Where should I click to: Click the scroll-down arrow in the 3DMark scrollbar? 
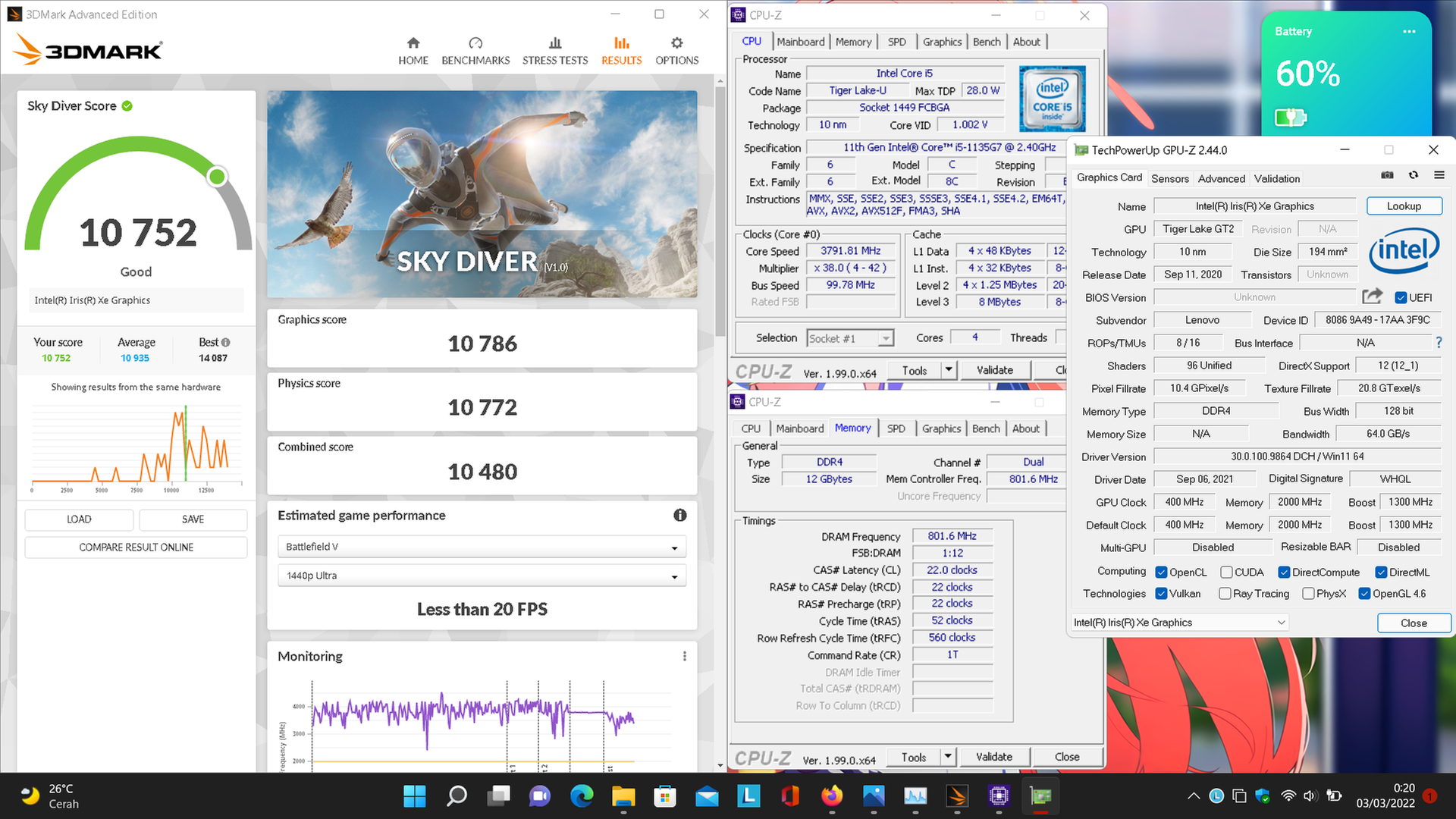(x=720, y=766)
